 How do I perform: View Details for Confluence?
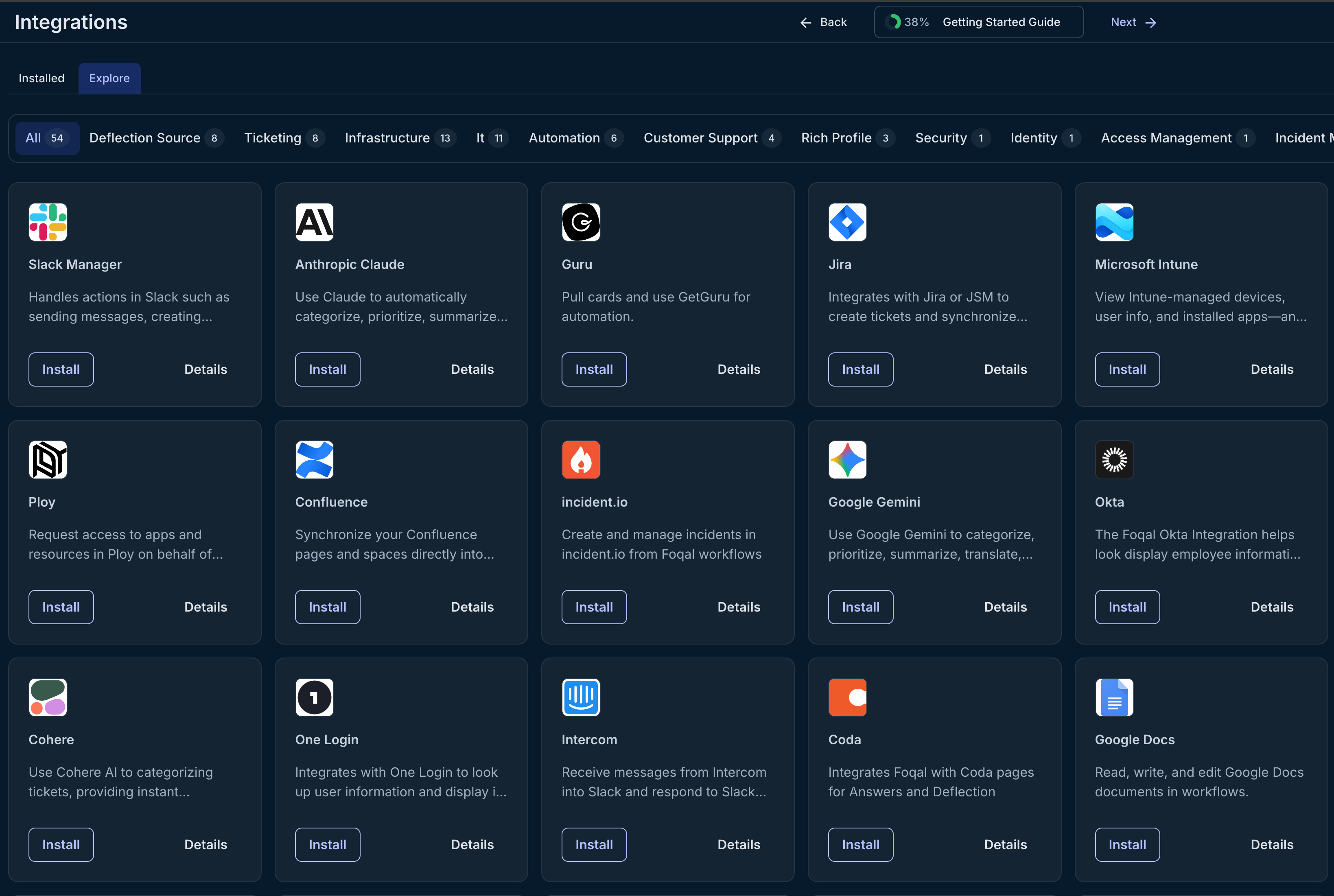pos(472,608)
